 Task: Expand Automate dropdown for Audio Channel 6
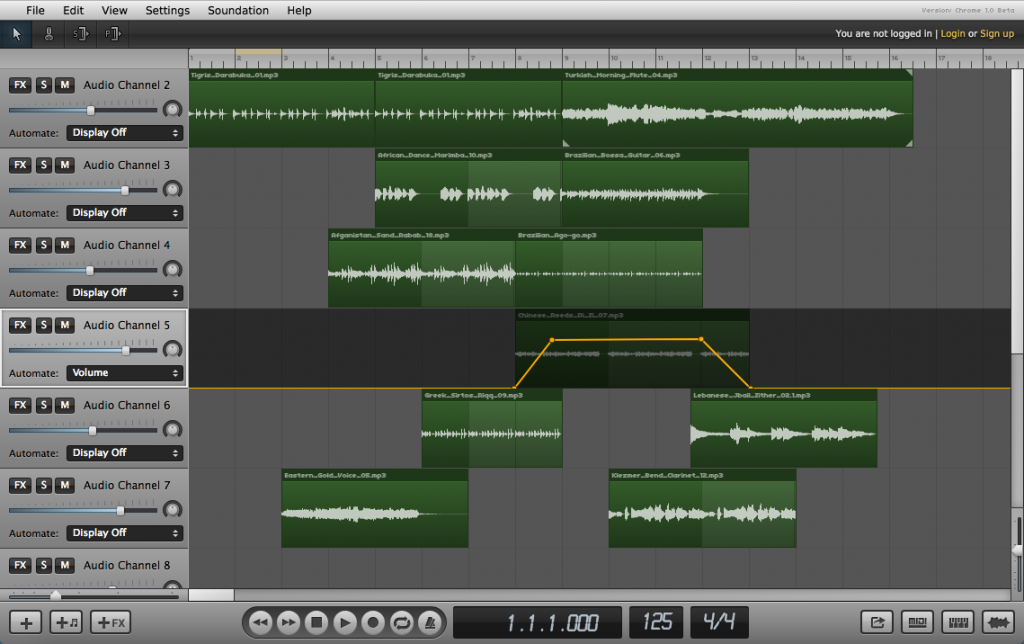click(x=125, y=453)
